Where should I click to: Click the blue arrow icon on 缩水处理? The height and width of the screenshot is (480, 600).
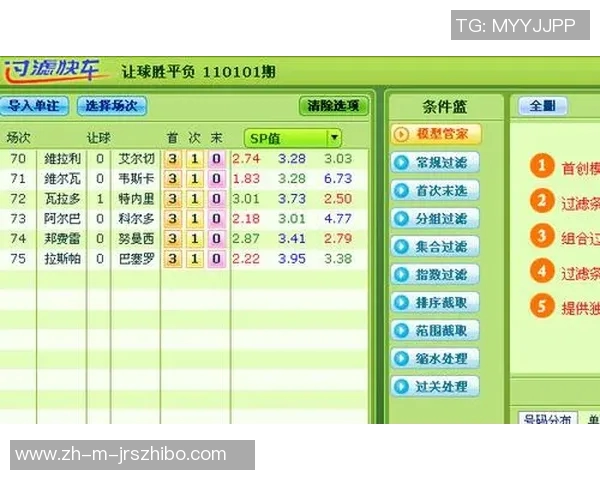tap(401, 359)
